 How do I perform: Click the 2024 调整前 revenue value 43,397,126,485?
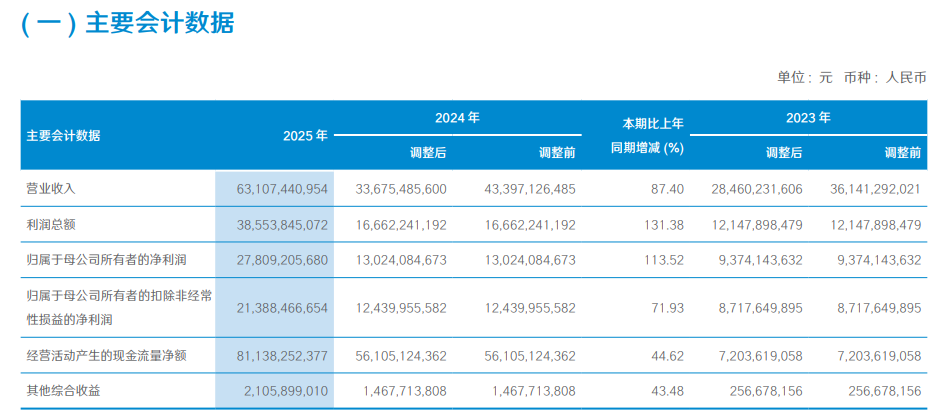[x=520, y=188]
